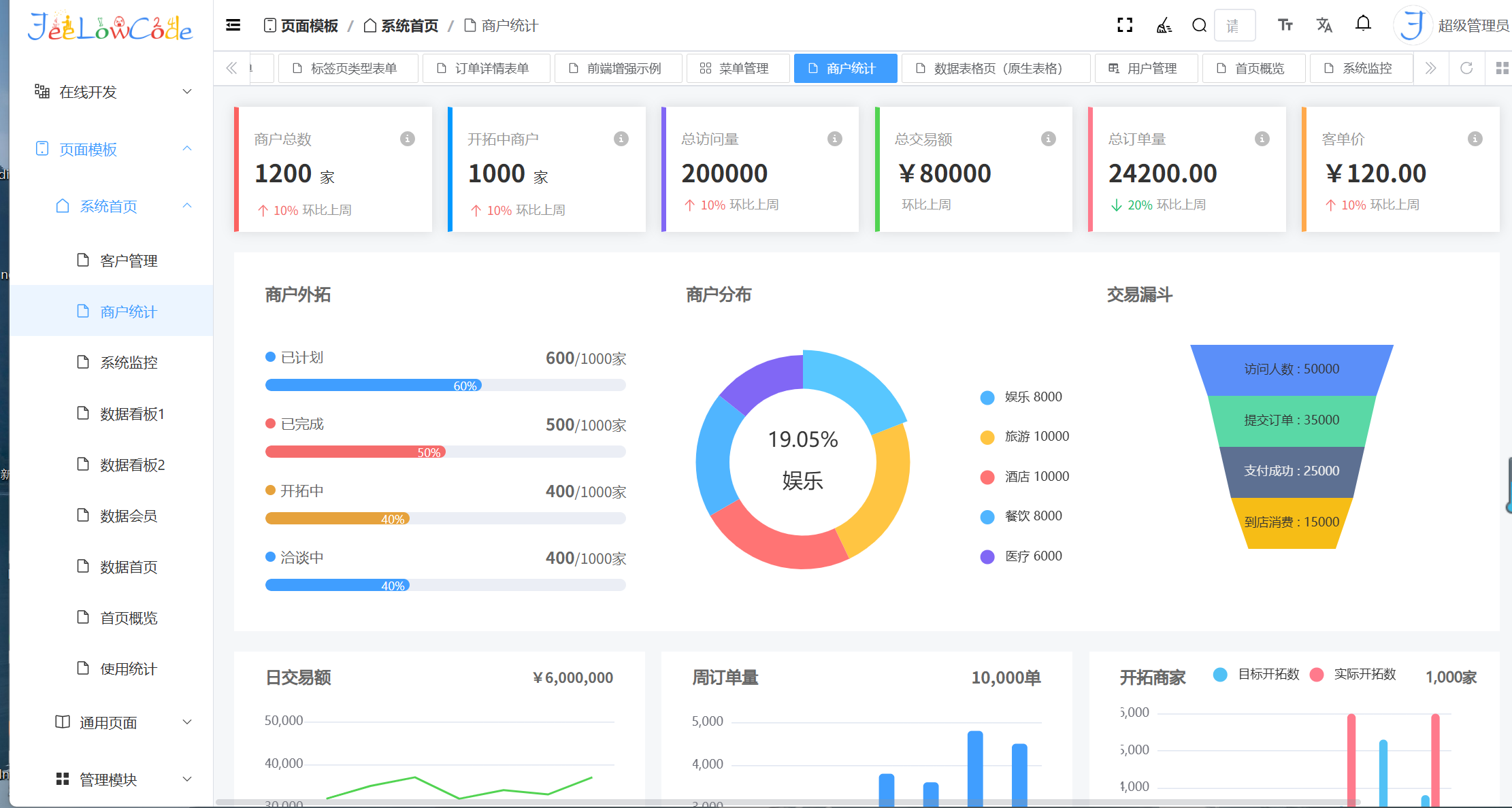Open 数据看板1 in sidebar
Image resolution: width=1512 pixels, height=808 pixels.
[x=113, y=414]
